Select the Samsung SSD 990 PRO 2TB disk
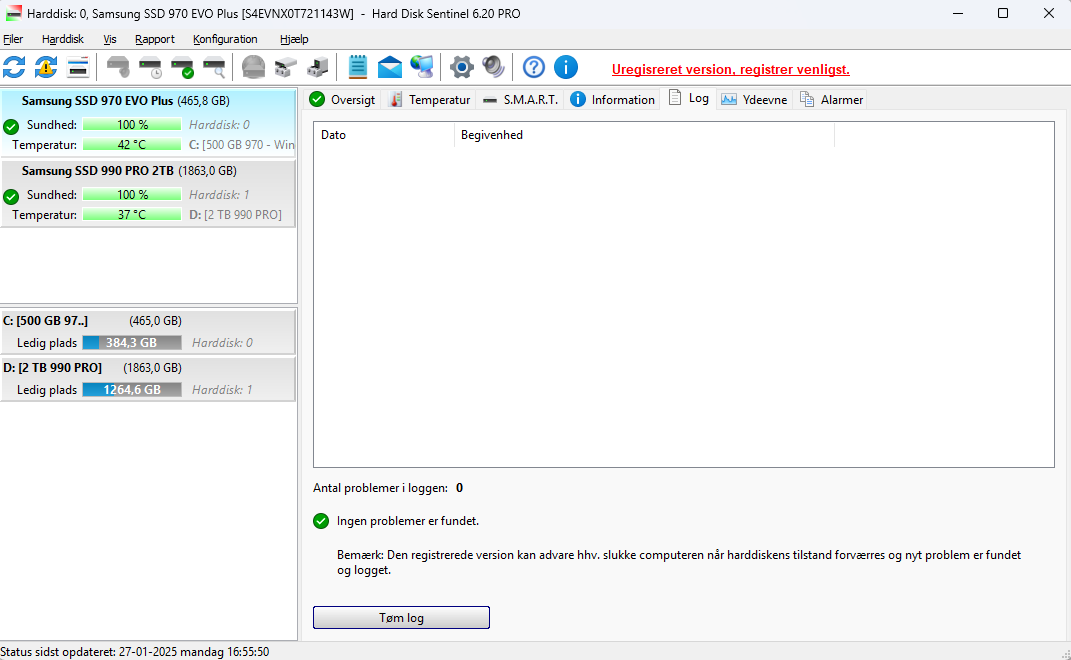This screenshot has height=660, width=1071. [148, 193]
